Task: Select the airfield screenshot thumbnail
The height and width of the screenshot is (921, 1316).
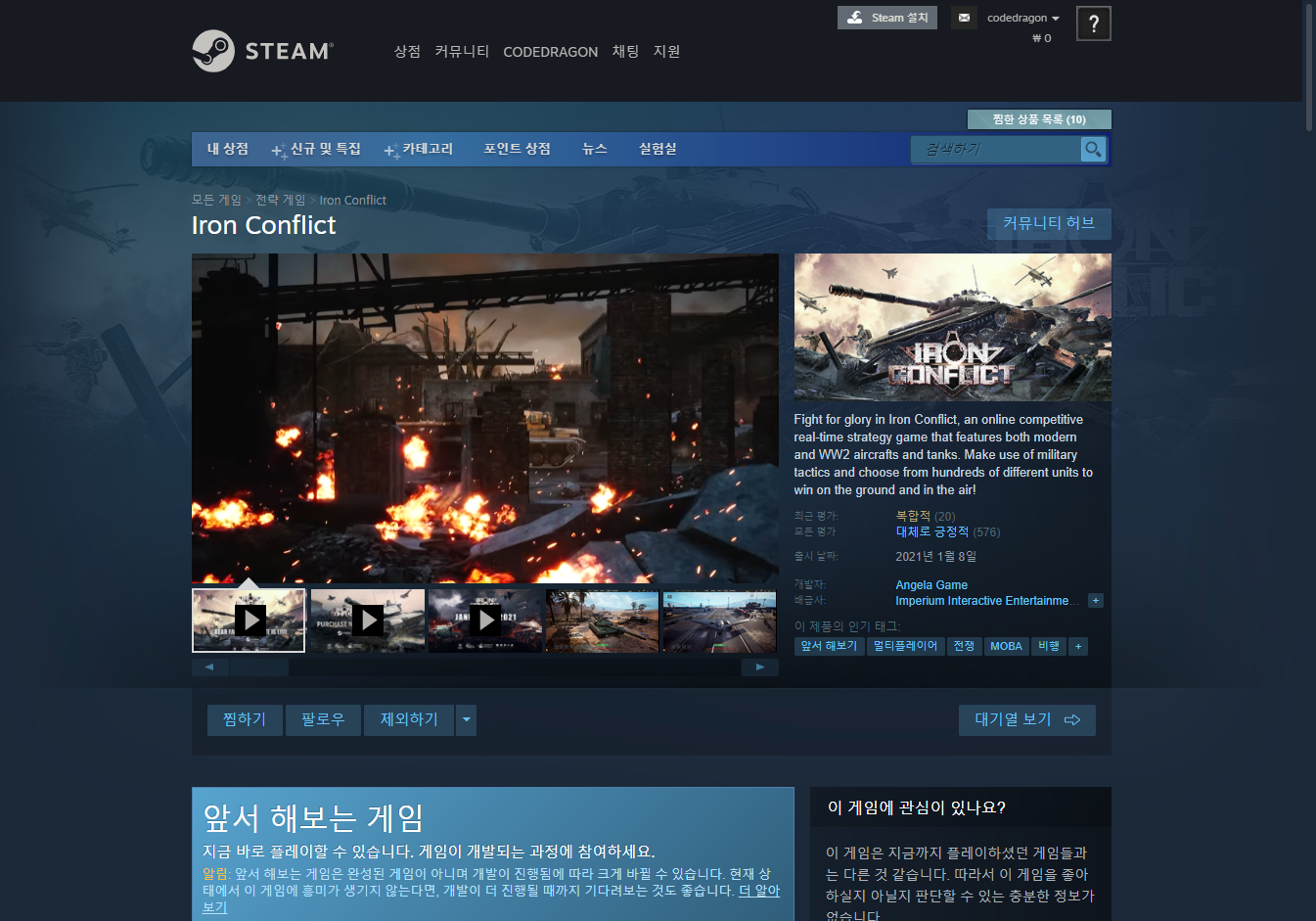Action: pos(720,621)
